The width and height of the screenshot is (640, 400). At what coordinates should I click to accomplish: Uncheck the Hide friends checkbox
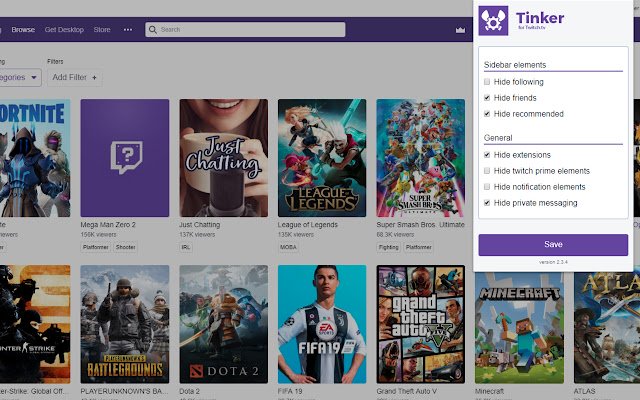click(487, 98)
